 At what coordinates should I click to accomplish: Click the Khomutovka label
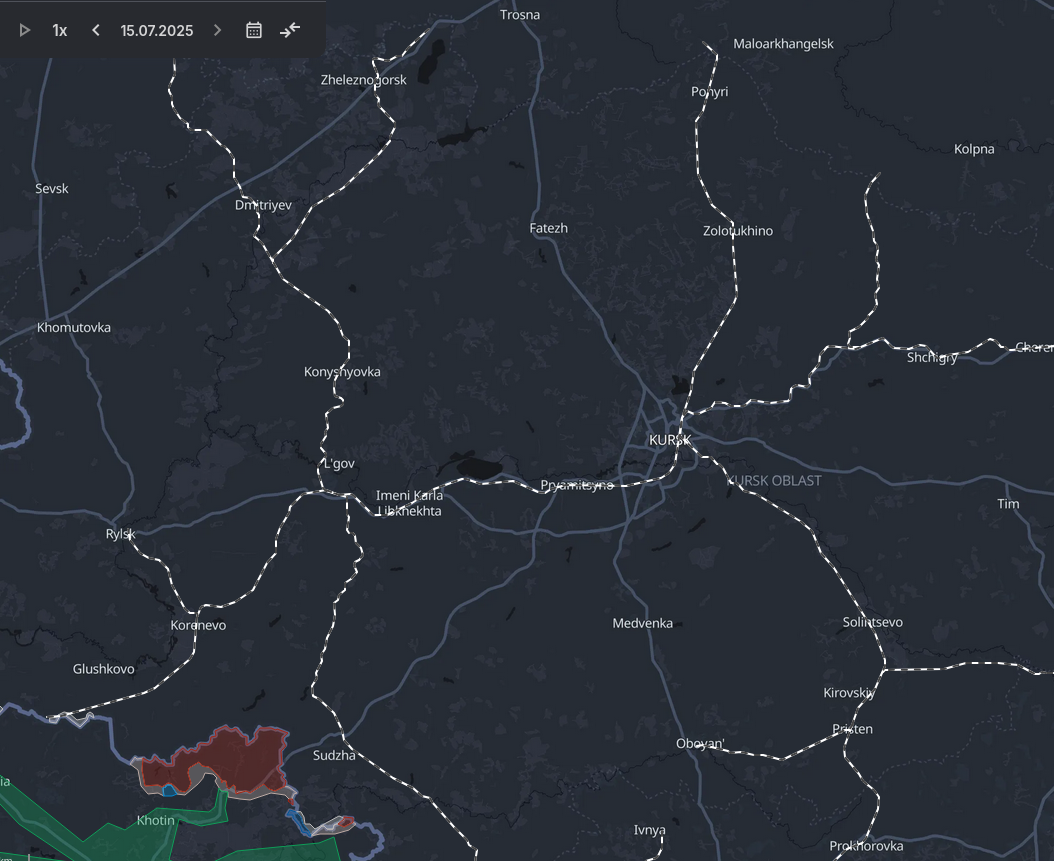[x=74, y=327]
